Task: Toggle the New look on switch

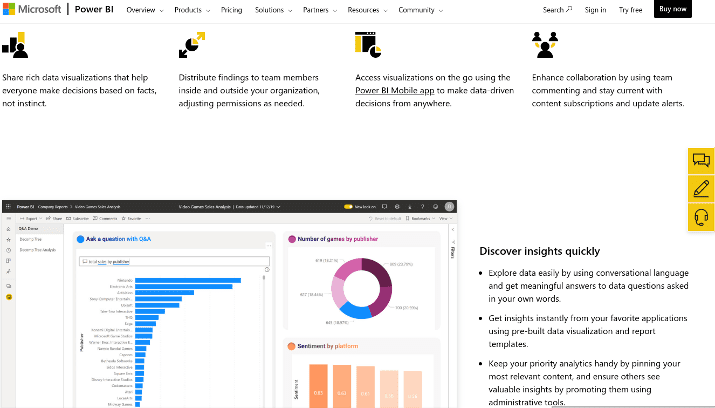Action: 348,207
